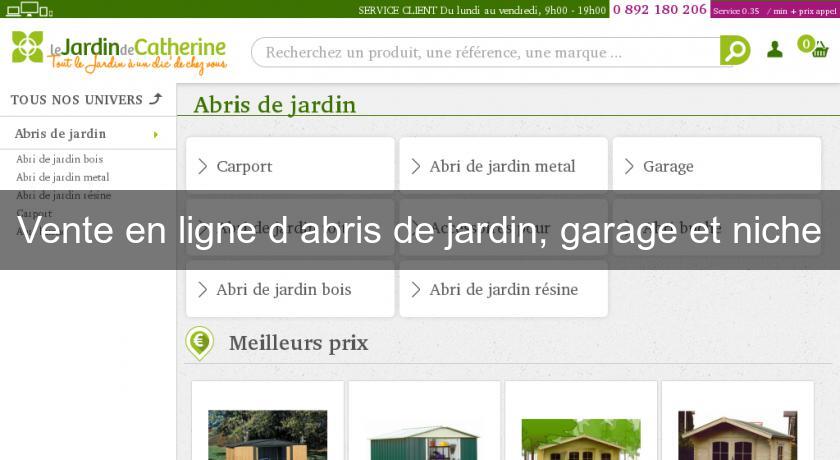Select Abri de jardin bois in sidebar
Image resolution: width=840 pixels, height=460 pixels.
click(59, 159)
